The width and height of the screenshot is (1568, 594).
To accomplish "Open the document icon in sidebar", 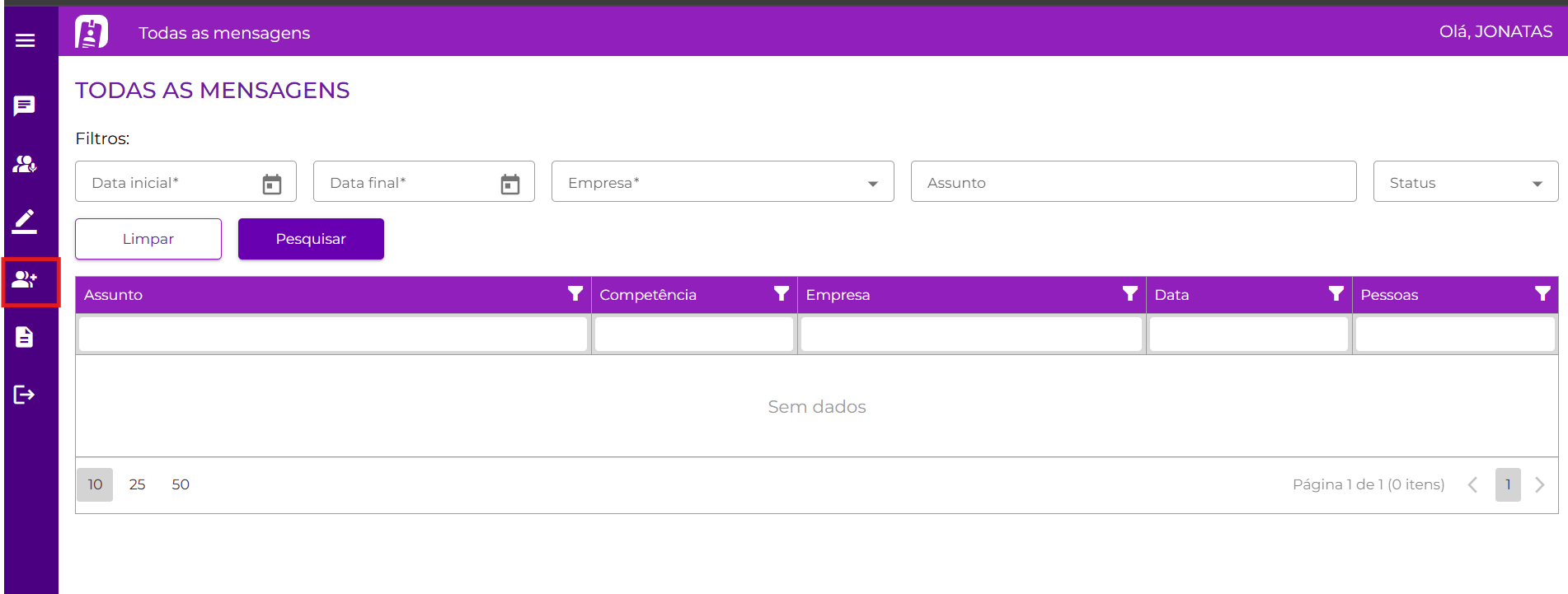I will point(25,337).
